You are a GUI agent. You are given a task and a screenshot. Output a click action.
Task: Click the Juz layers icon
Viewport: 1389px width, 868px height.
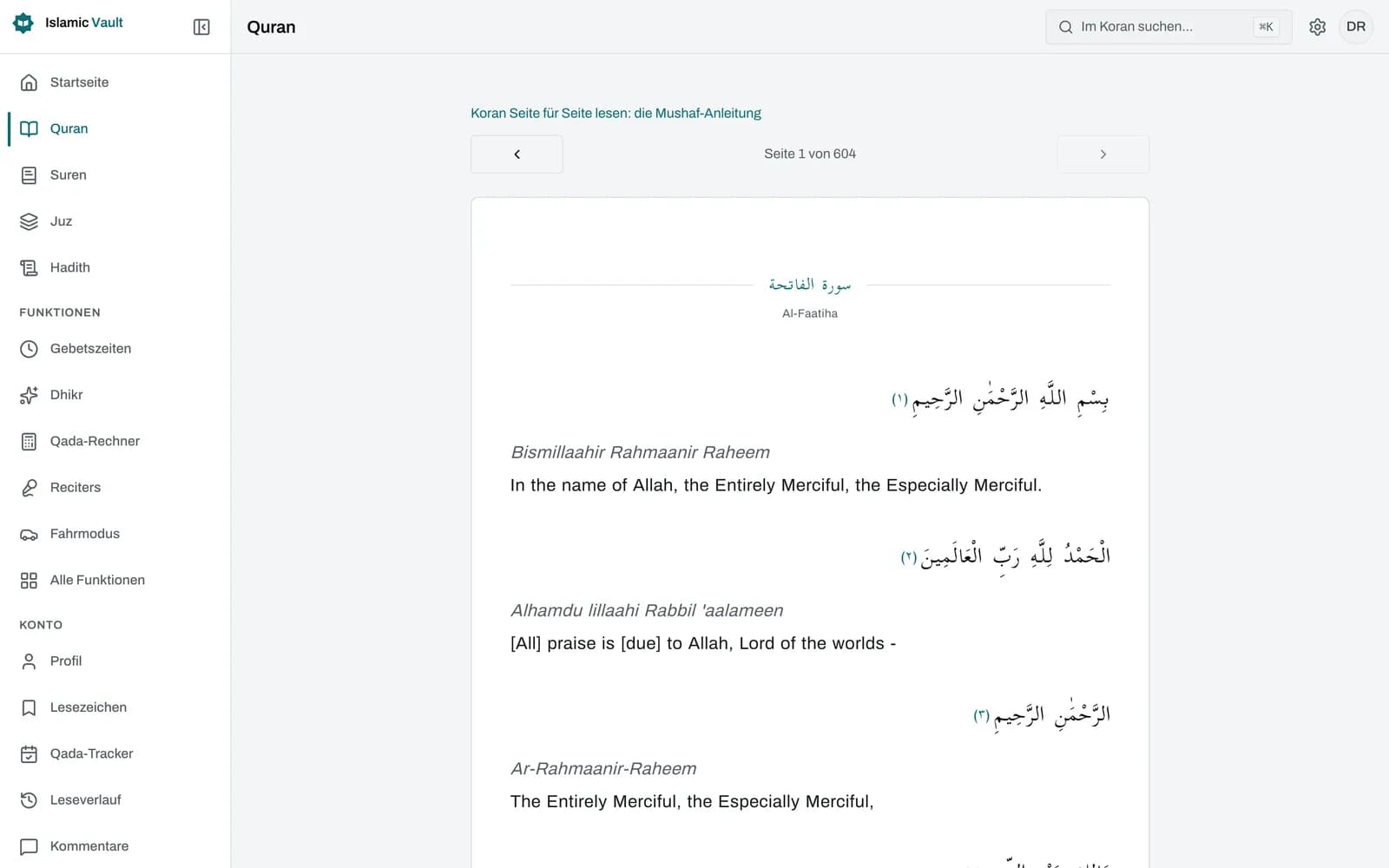click(29, 221)
